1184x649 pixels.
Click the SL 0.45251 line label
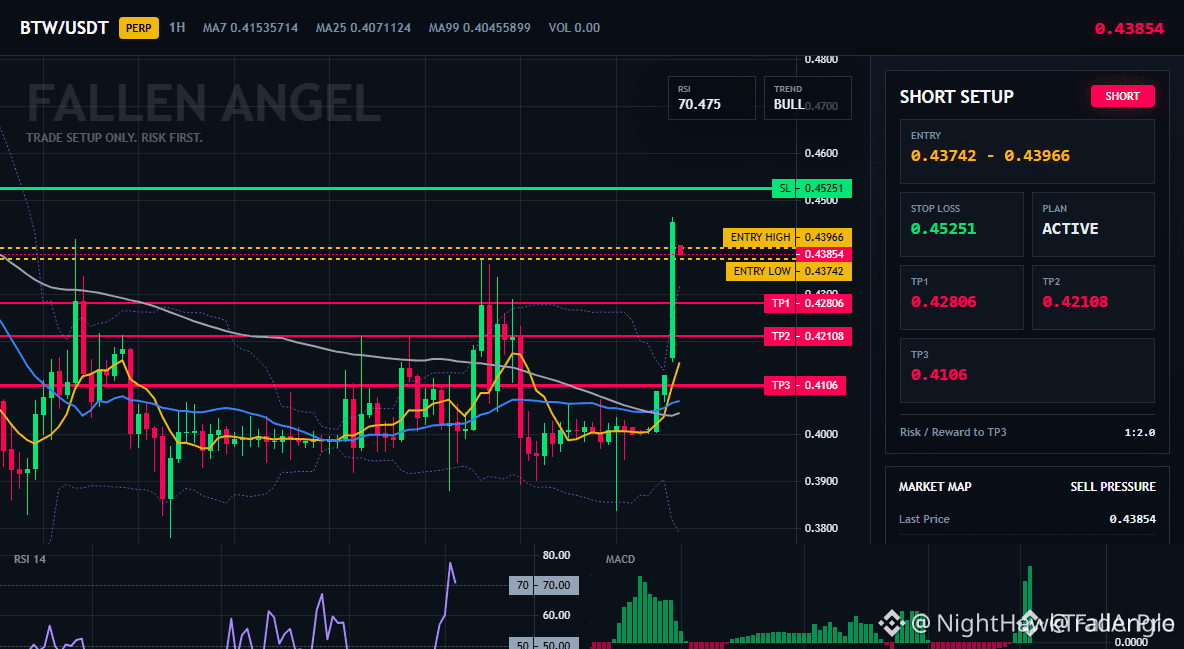click(x=812, y=188)
